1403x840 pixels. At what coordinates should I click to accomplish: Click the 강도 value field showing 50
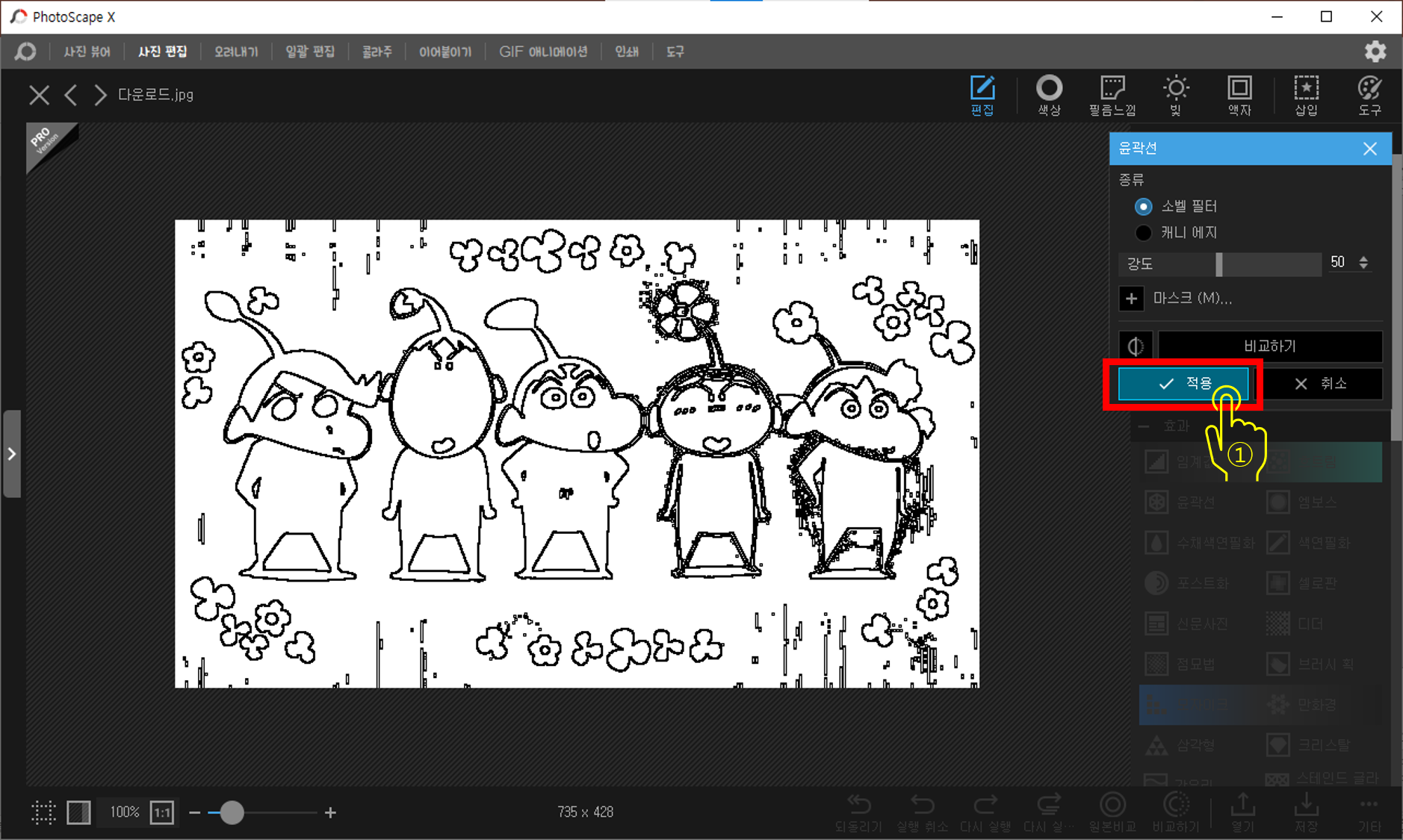(1338, 263)
